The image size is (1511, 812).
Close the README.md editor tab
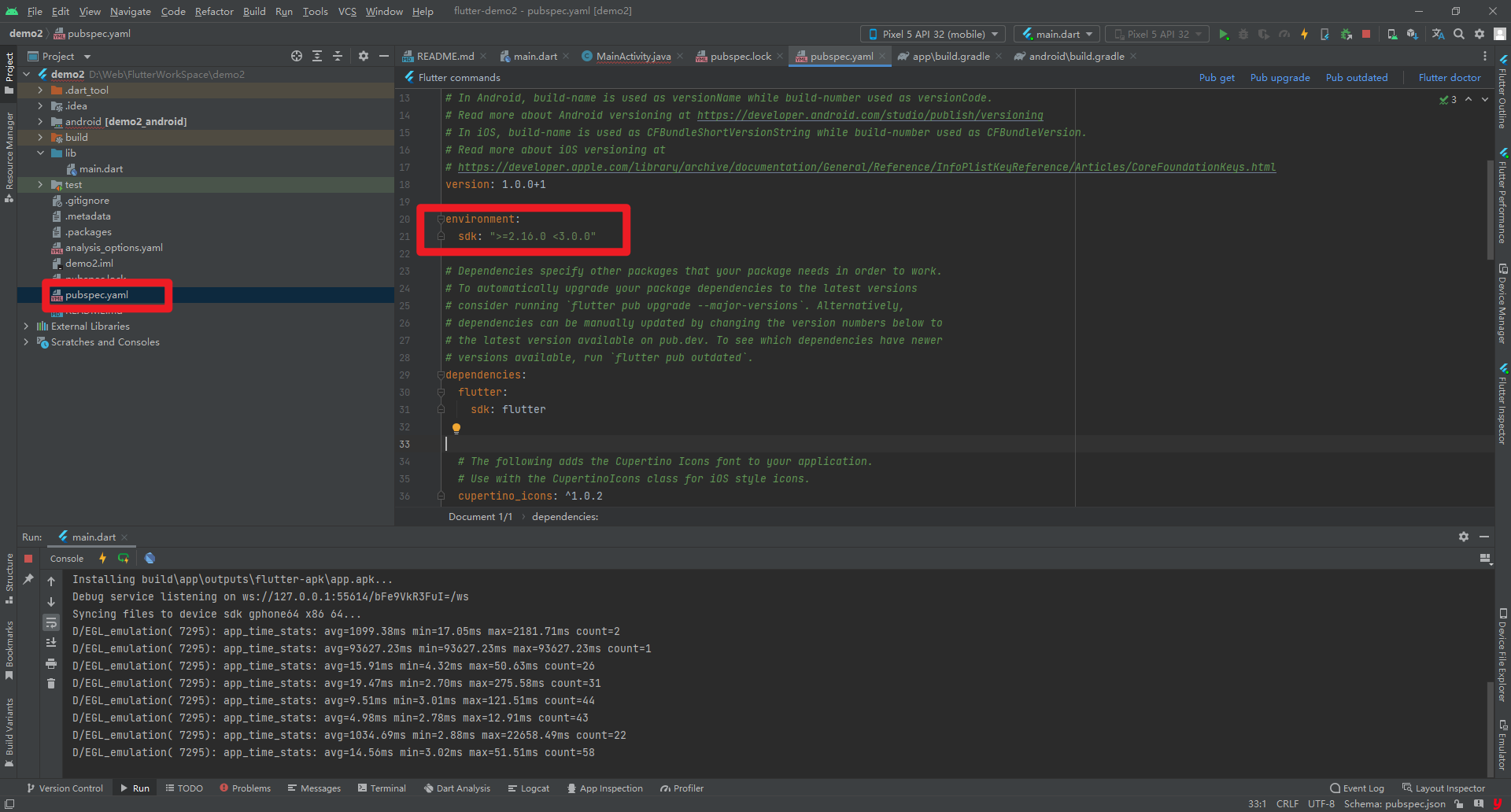coord(483,56)
